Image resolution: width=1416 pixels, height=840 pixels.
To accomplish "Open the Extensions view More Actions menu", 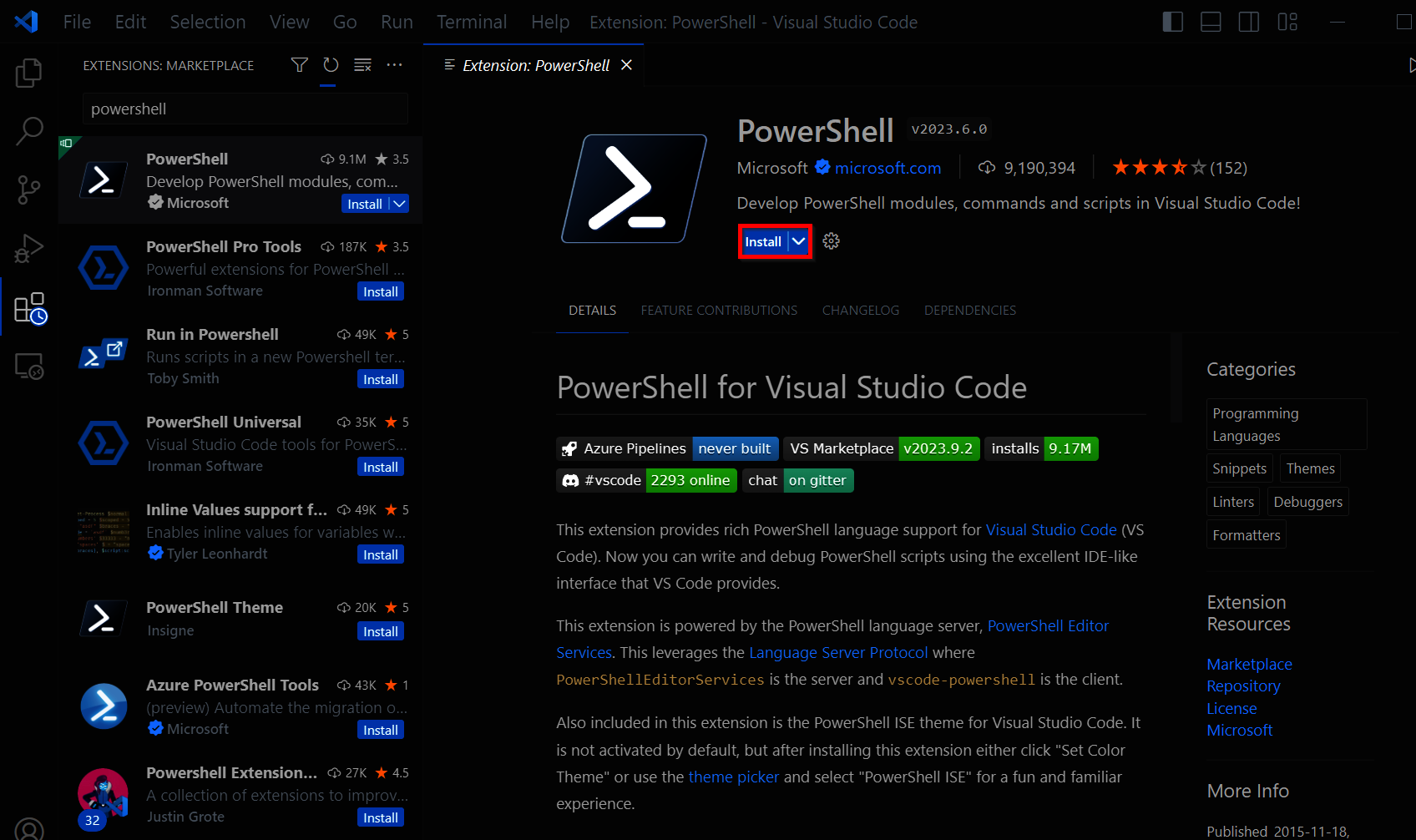I will point(394,64).
